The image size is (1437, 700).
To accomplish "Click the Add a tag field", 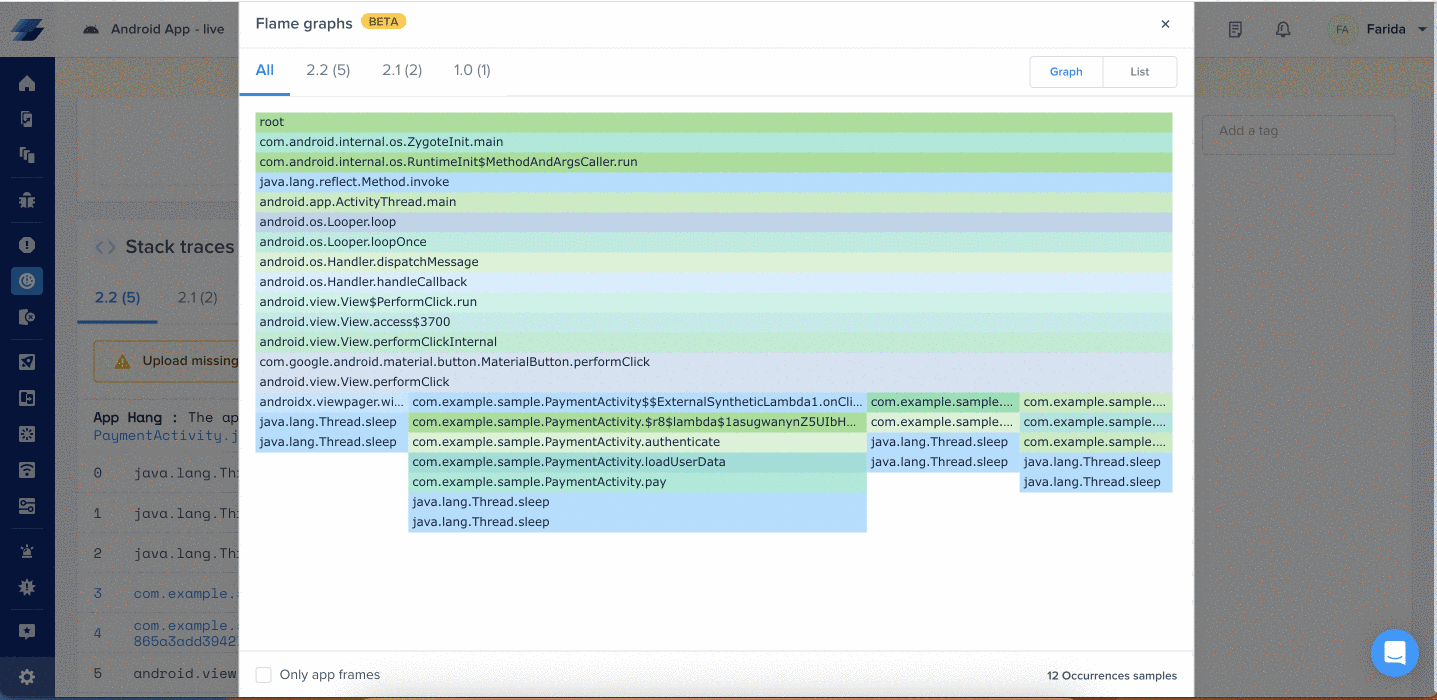I will 1299,131.
